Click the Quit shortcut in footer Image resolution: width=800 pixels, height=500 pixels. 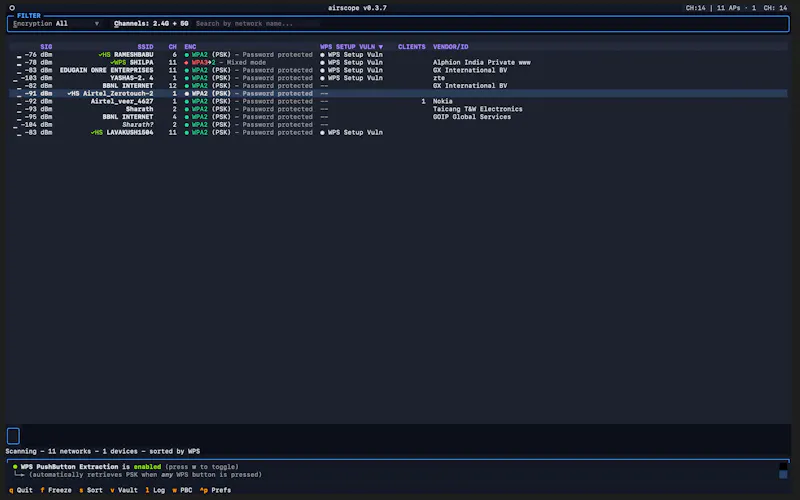tap(21, 490)
